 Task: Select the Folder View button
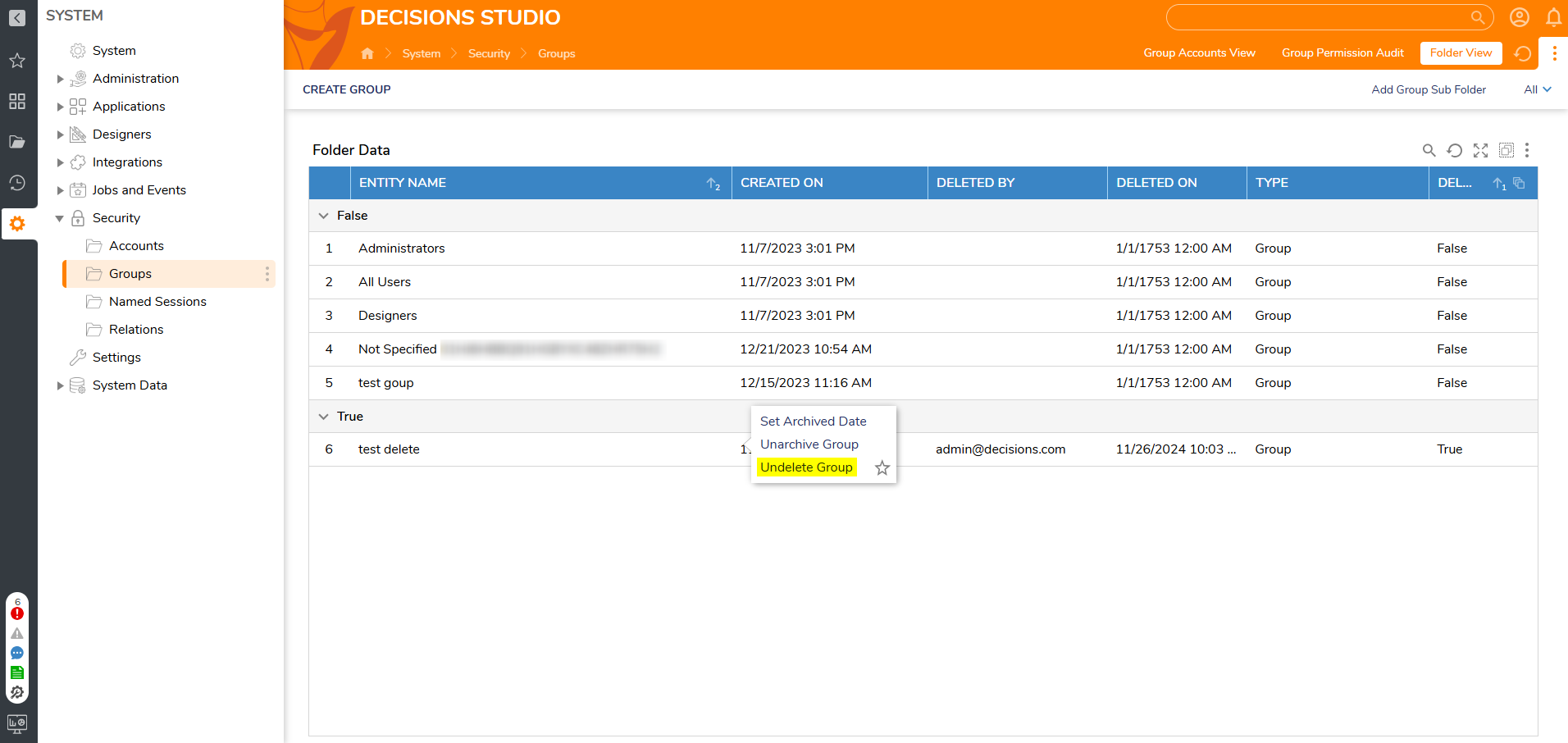1461,52
